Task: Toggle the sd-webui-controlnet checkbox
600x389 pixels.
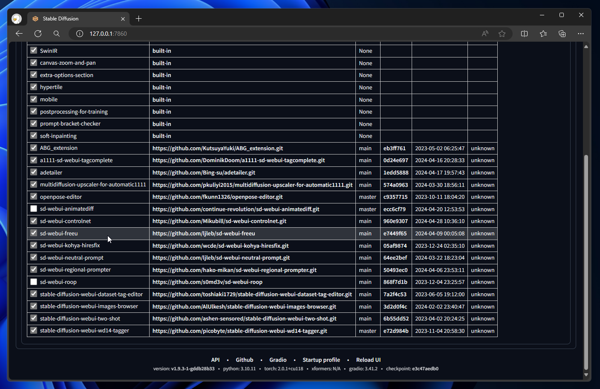Action: [x=34, y=221]
